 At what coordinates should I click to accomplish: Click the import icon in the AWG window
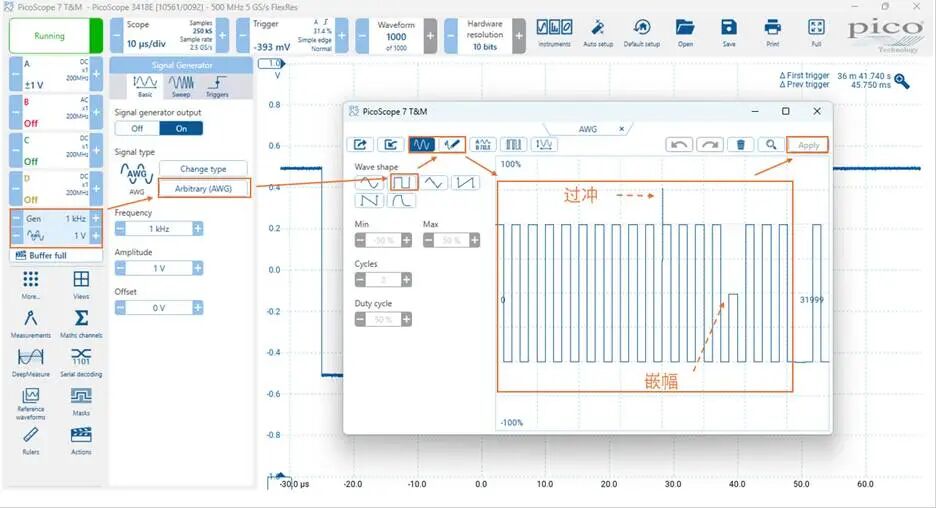click(x=390, y=144)
